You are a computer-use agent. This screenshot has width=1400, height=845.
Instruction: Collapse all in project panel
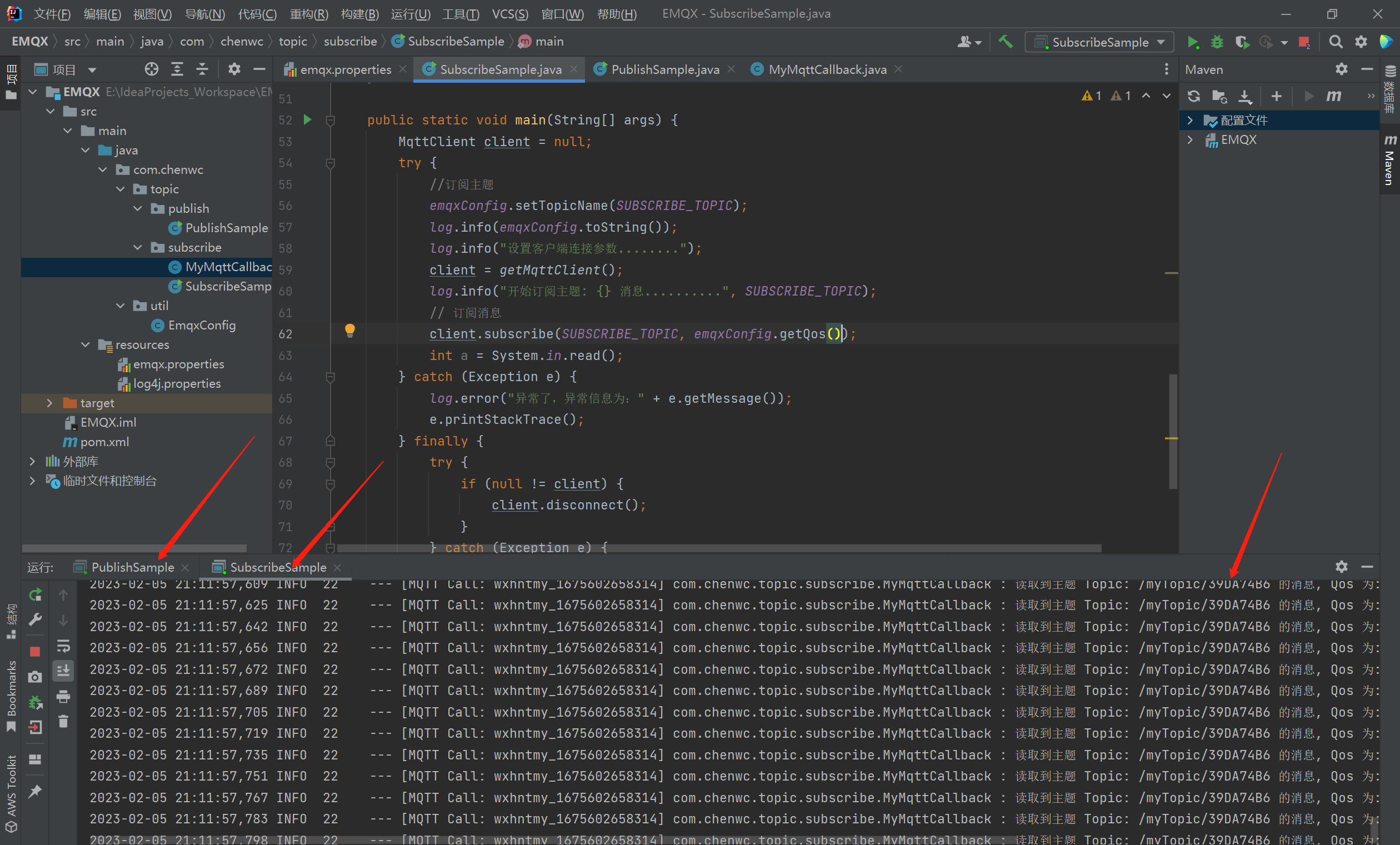202,69
